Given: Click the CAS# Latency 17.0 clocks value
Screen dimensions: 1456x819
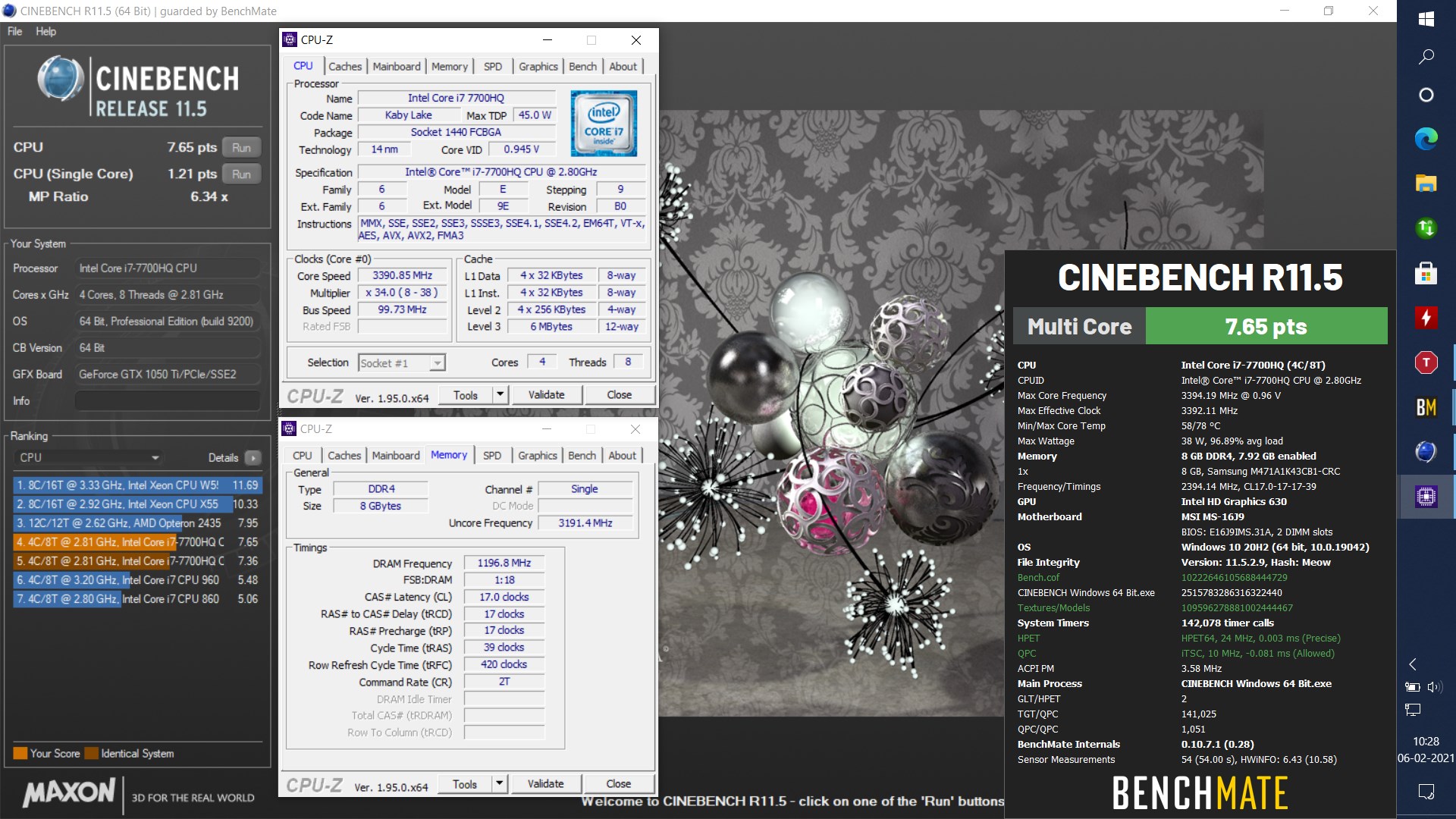Looking at the screenshot, I should pos(504,597).
